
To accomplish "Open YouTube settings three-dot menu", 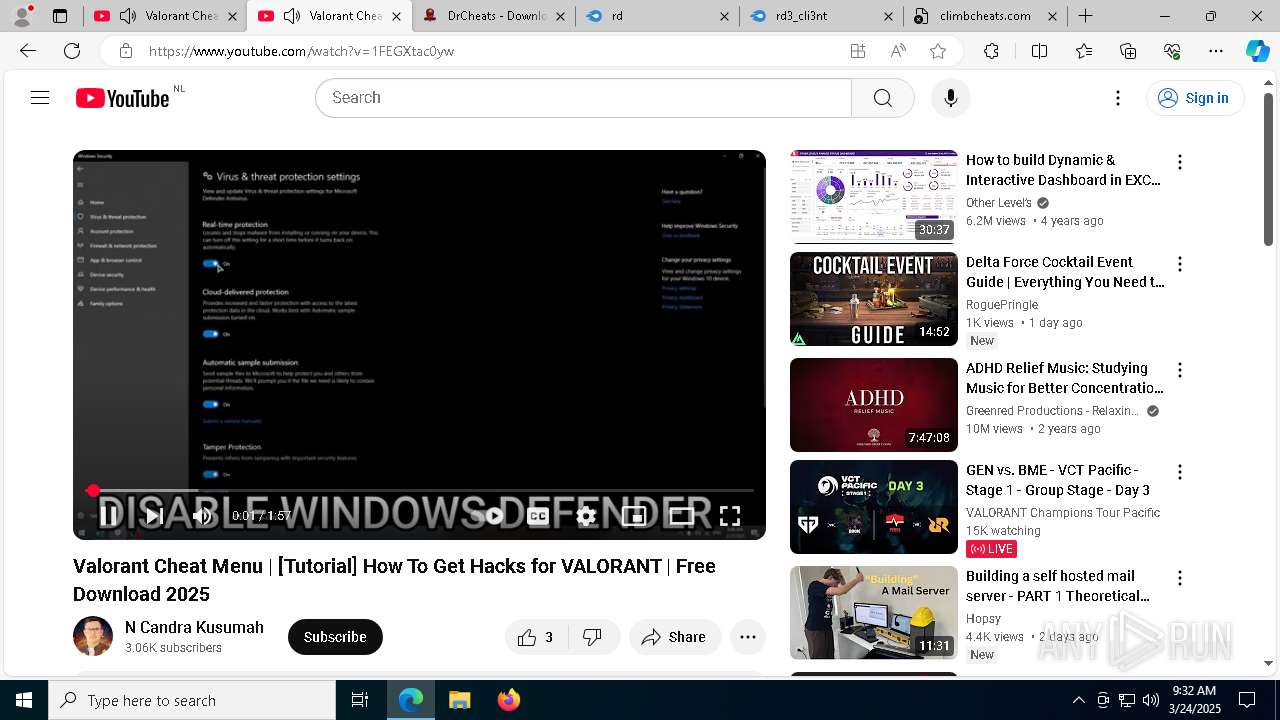I will 1118,98.
